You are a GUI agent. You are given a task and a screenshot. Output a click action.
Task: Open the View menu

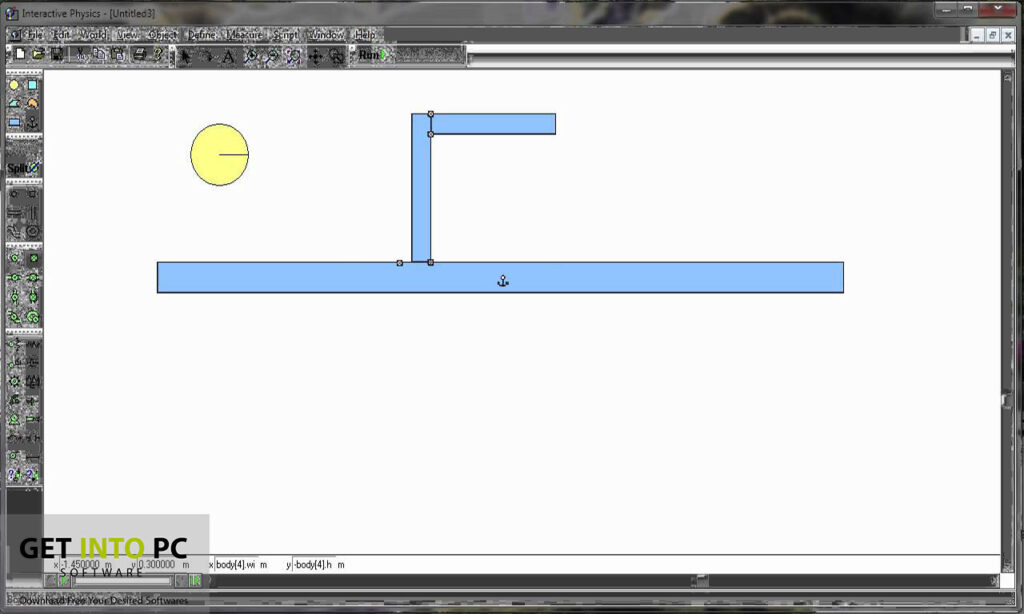coord(127,35)
